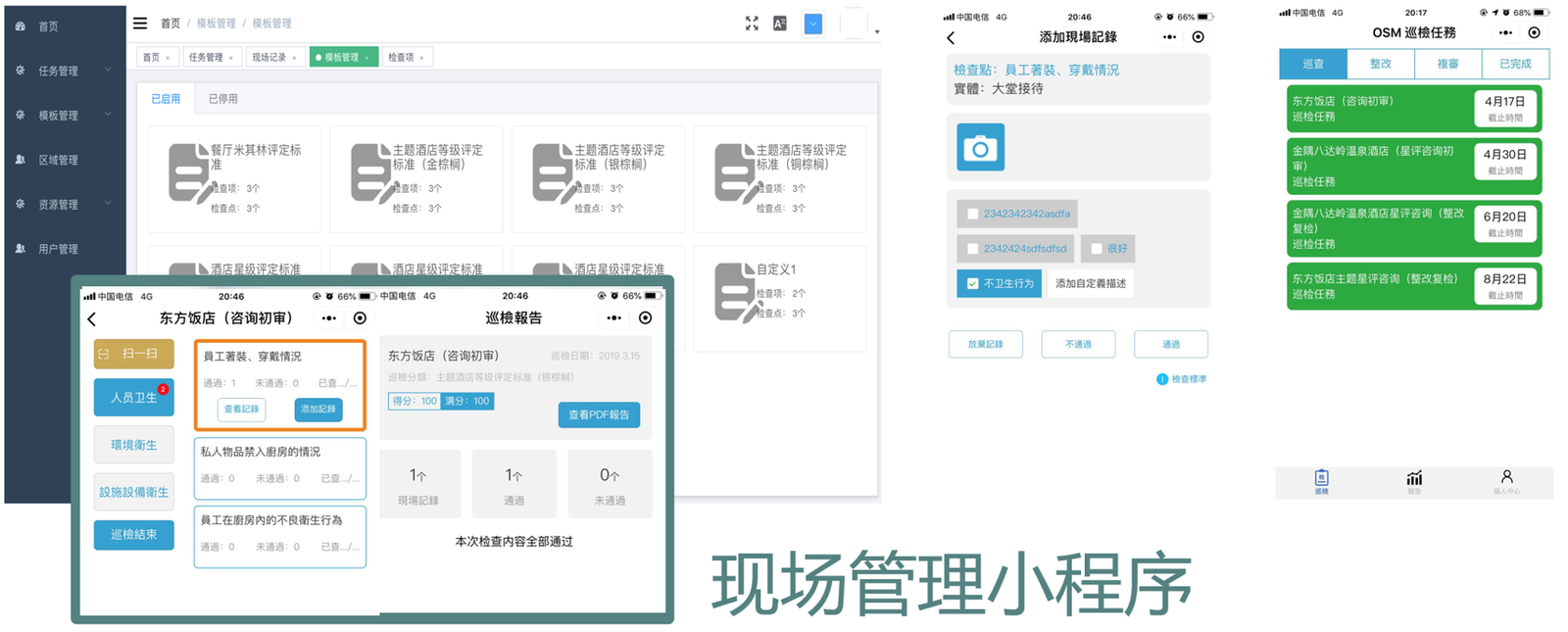
Task: Close the 现场记录 page tag
Action: click(294, 58)
